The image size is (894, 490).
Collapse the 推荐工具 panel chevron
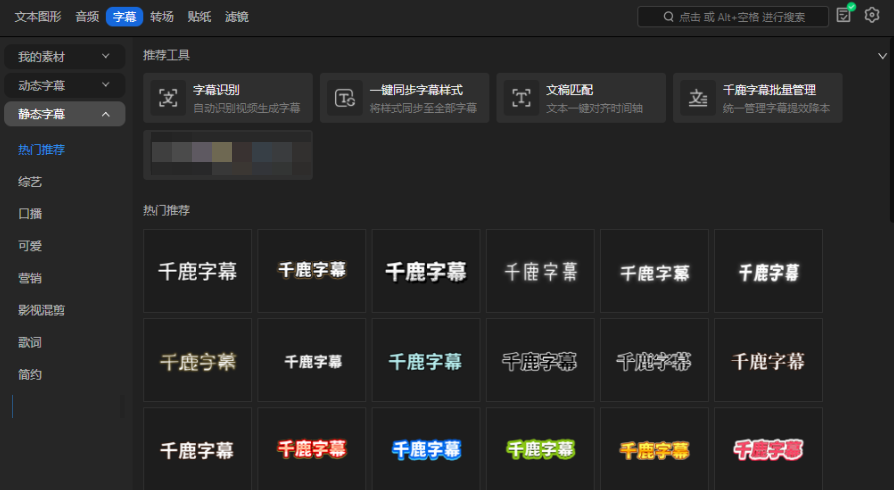click(882, 56)
